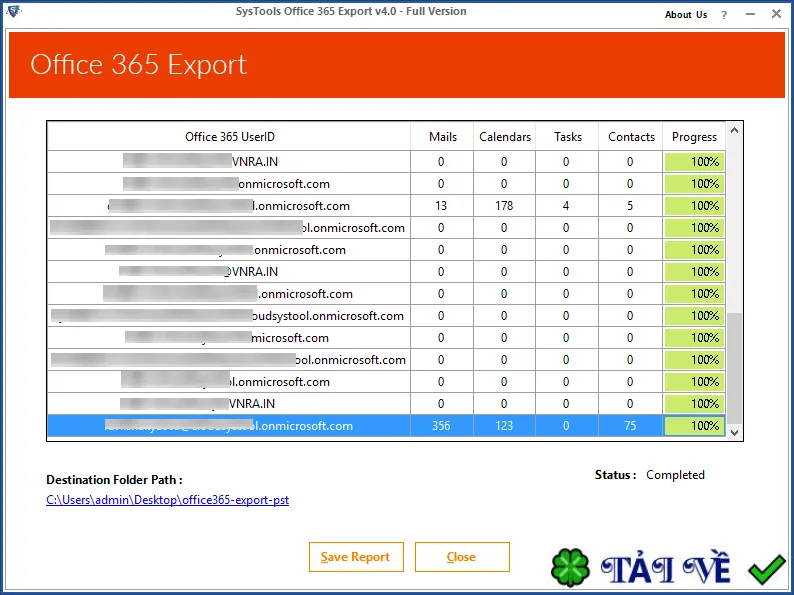Image resolution: width=794 pixels, height=595 pixels.
Task: Minimize the Office 365 Export window
Action: point(750,15)
